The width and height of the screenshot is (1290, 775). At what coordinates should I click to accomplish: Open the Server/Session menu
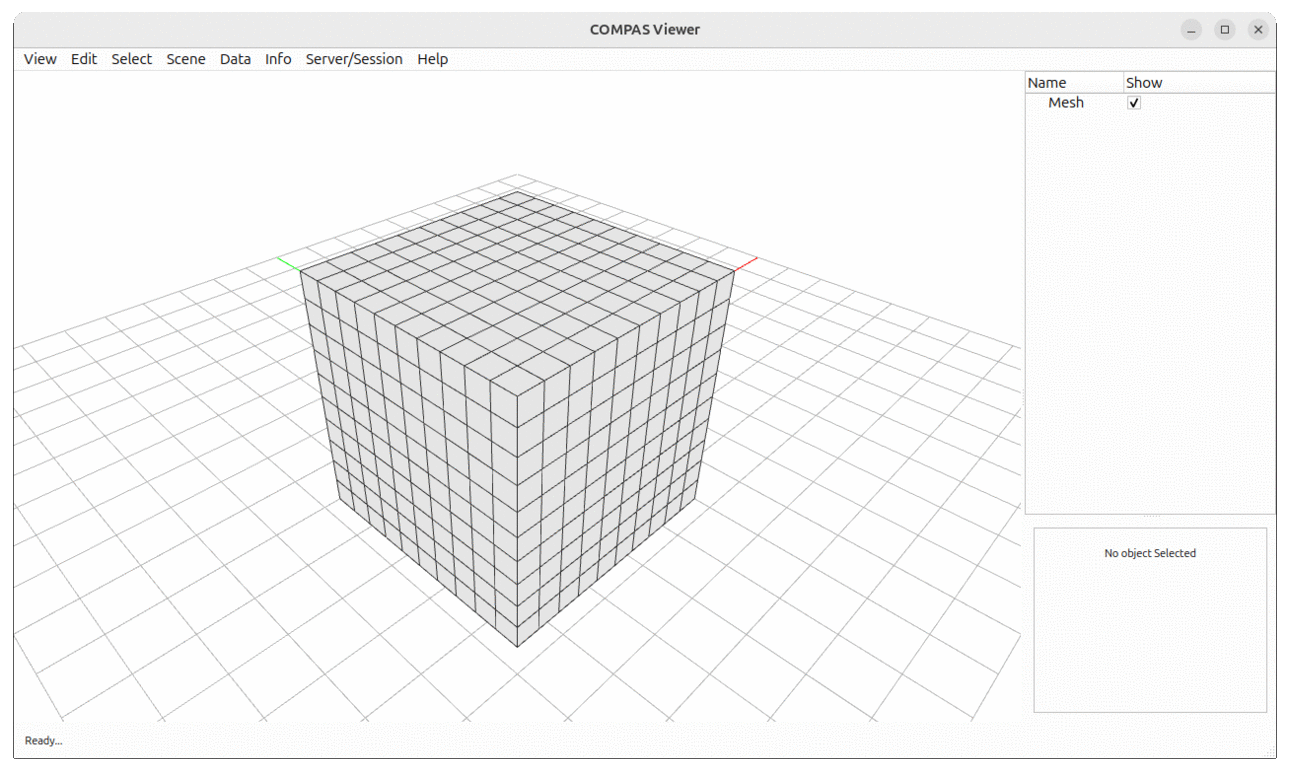point(354,59)
